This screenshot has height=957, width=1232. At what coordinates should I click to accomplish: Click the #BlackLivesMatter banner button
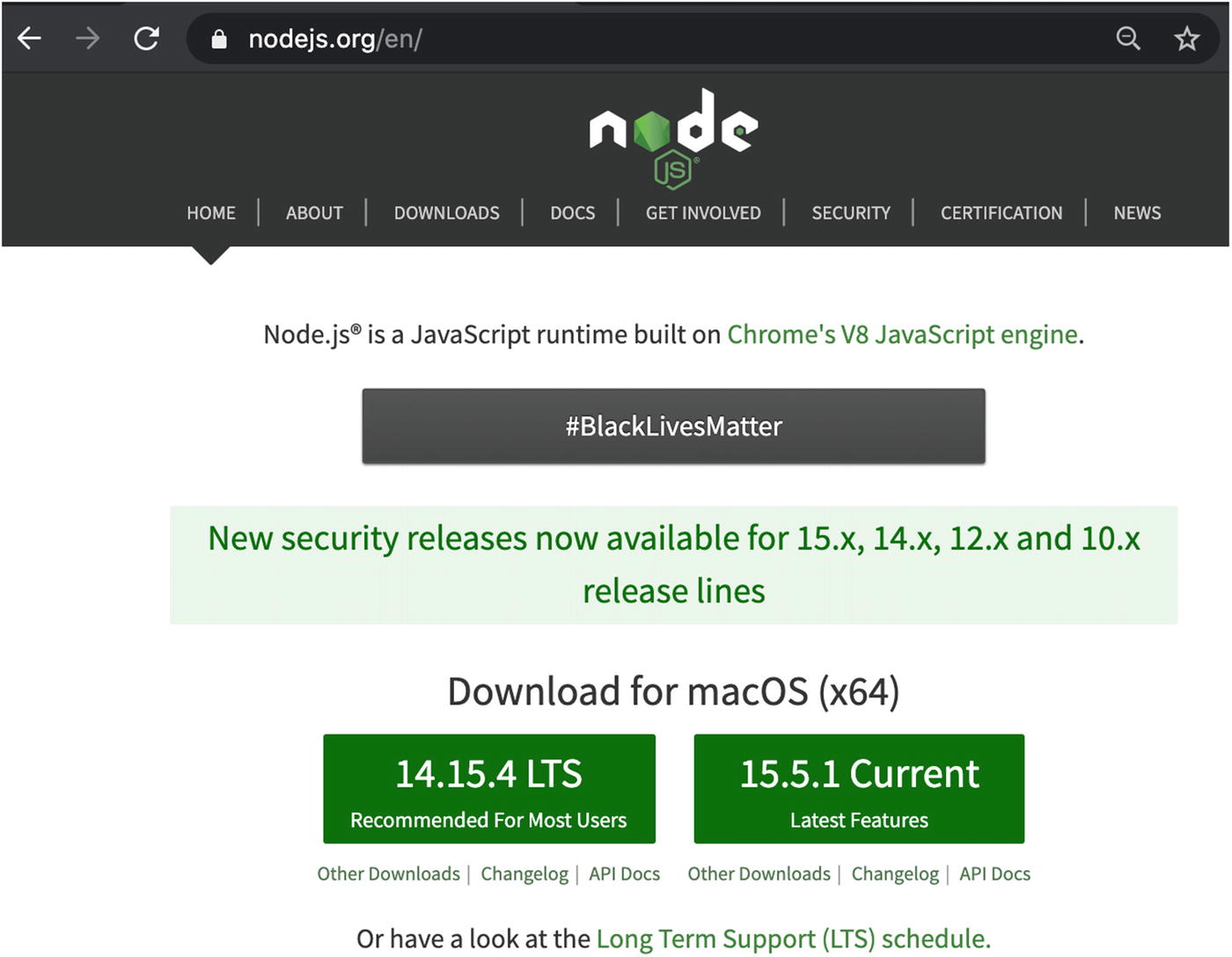673,427
